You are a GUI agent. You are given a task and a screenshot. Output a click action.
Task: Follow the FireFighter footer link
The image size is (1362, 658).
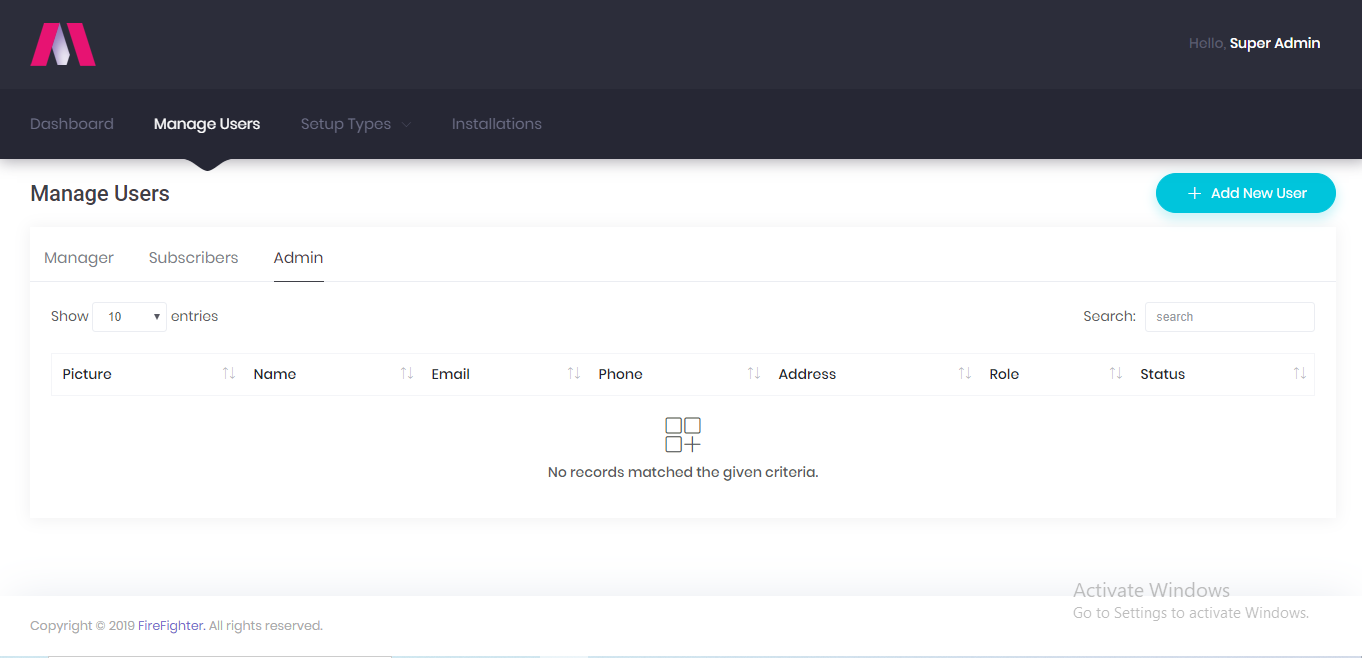pyautogui.click(x=171, y=626)
